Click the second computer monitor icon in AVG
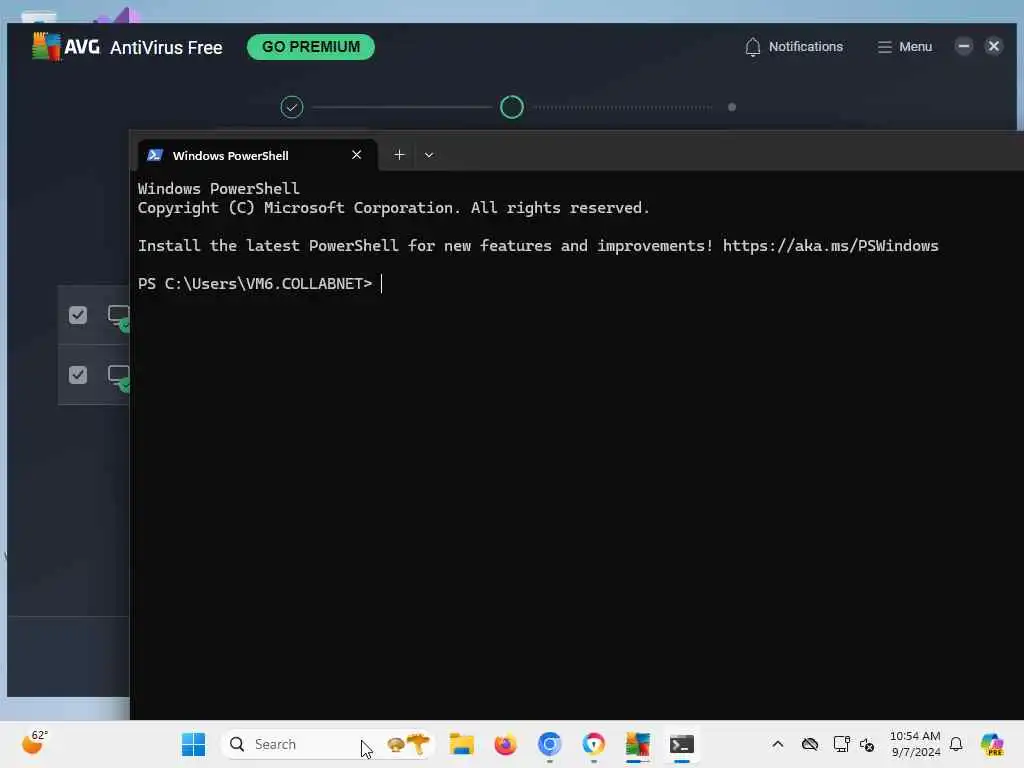The width and height of the screenshot is (1024, 768). pyautogui.click(x=119, y=377)
